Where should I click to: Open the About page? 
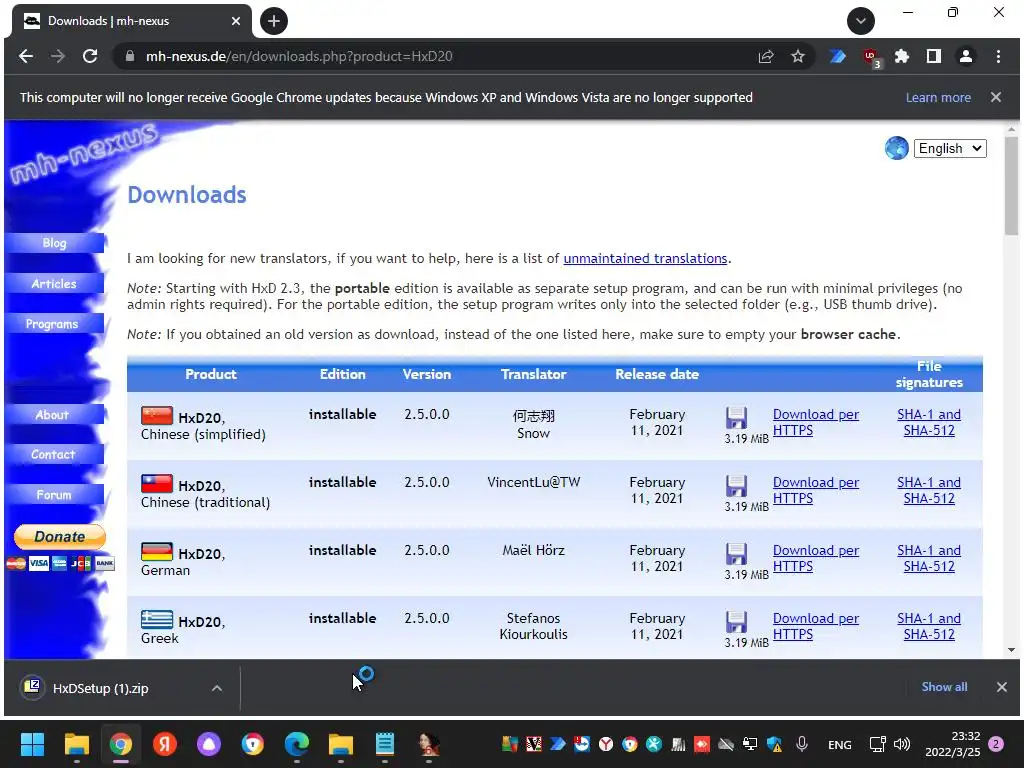[x=54, y=414]
